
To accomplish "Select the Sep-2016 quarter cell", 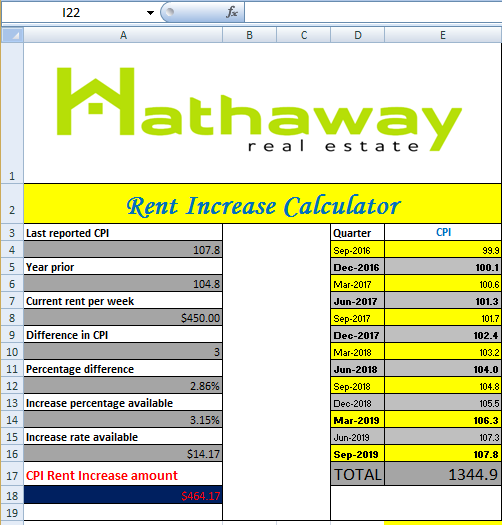I will point(358,250).
